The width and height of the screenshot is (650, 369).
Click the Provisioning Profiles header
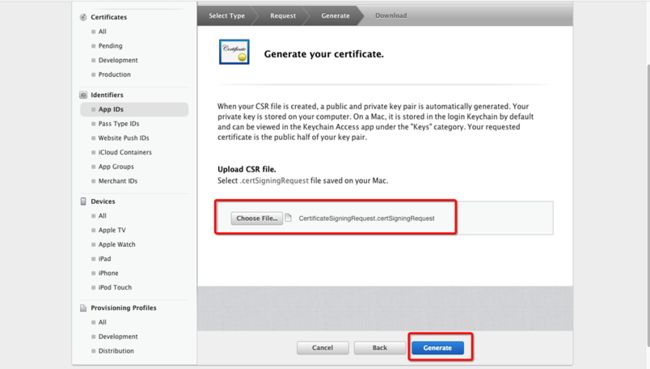pyautogui.click(x=124, y=308)
